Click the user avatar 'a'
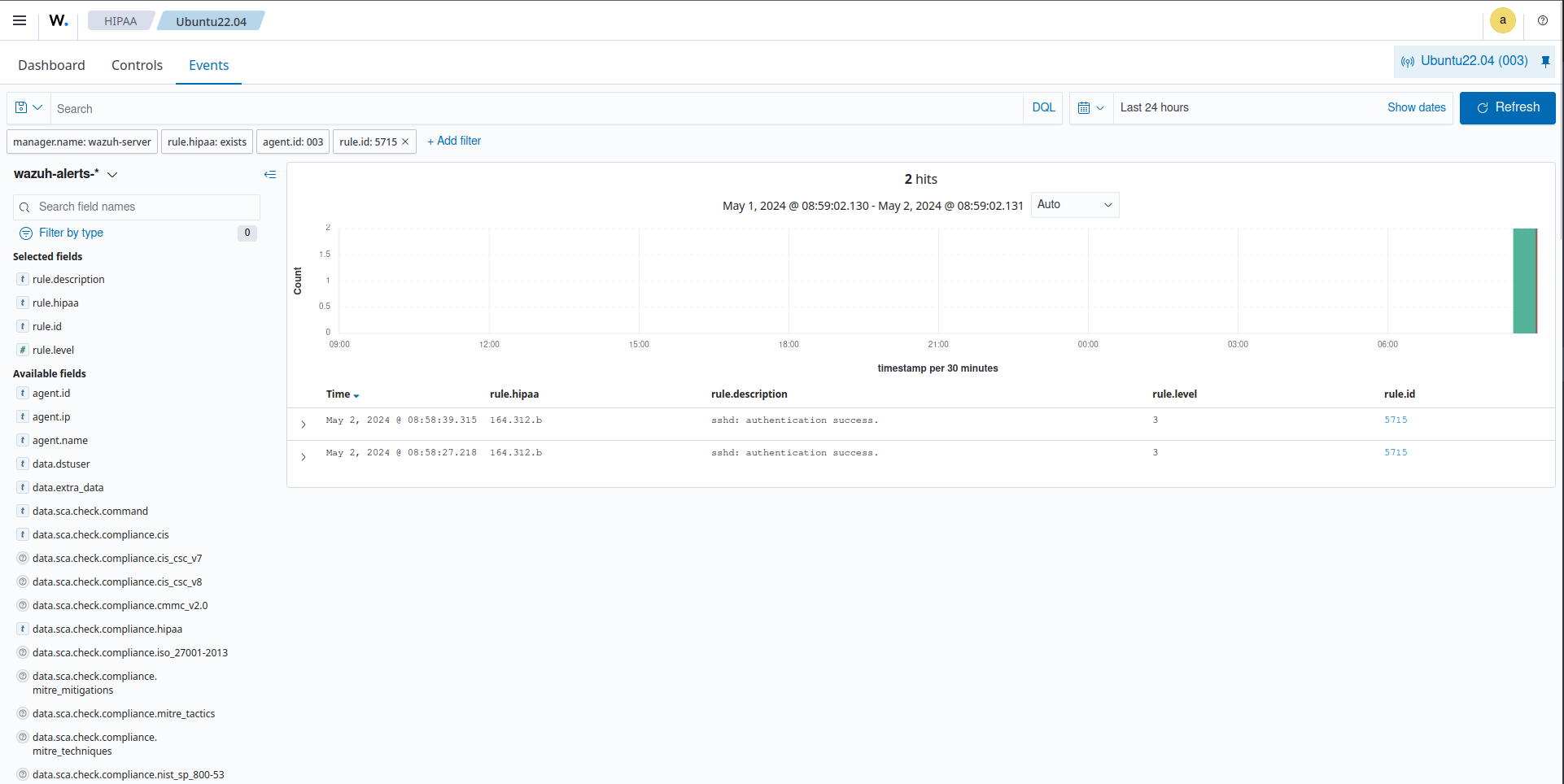 click(1502, 20)
